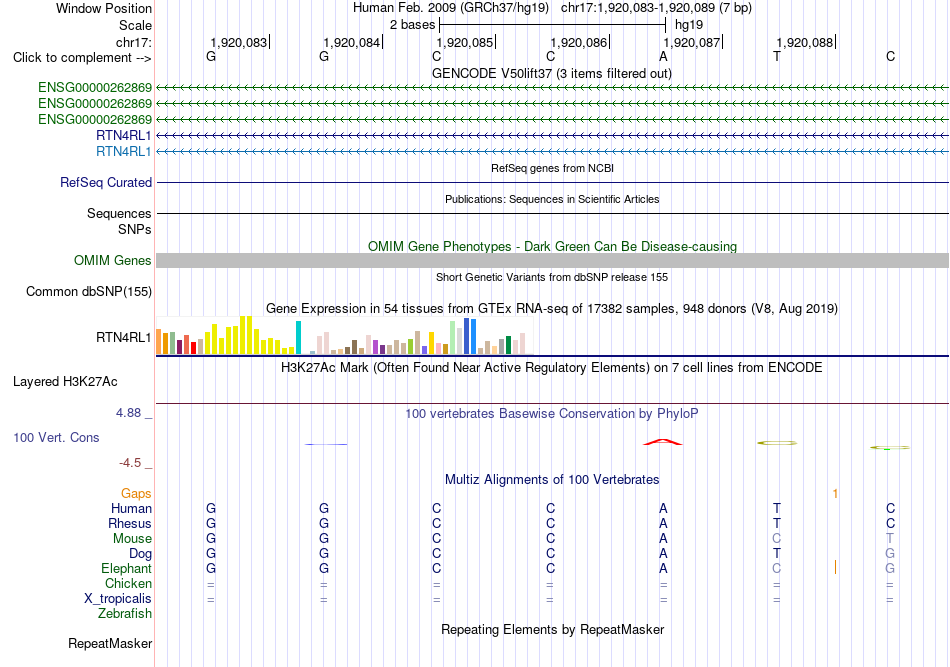Click the Common dbSNP(155) label

click(88, 291)
